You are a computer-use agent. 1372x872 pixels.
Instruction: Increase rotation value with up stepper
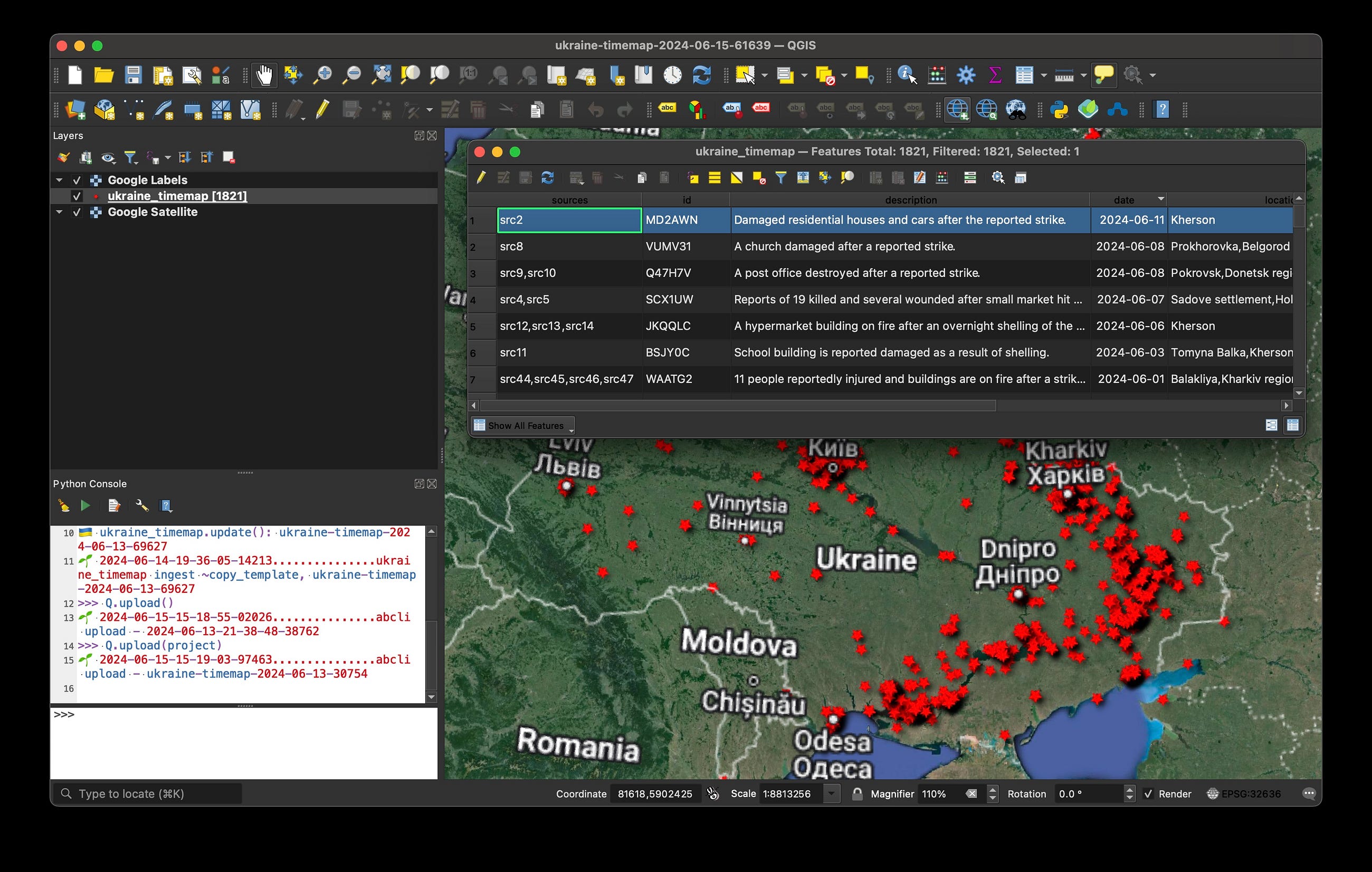[x=1129, y=790]
